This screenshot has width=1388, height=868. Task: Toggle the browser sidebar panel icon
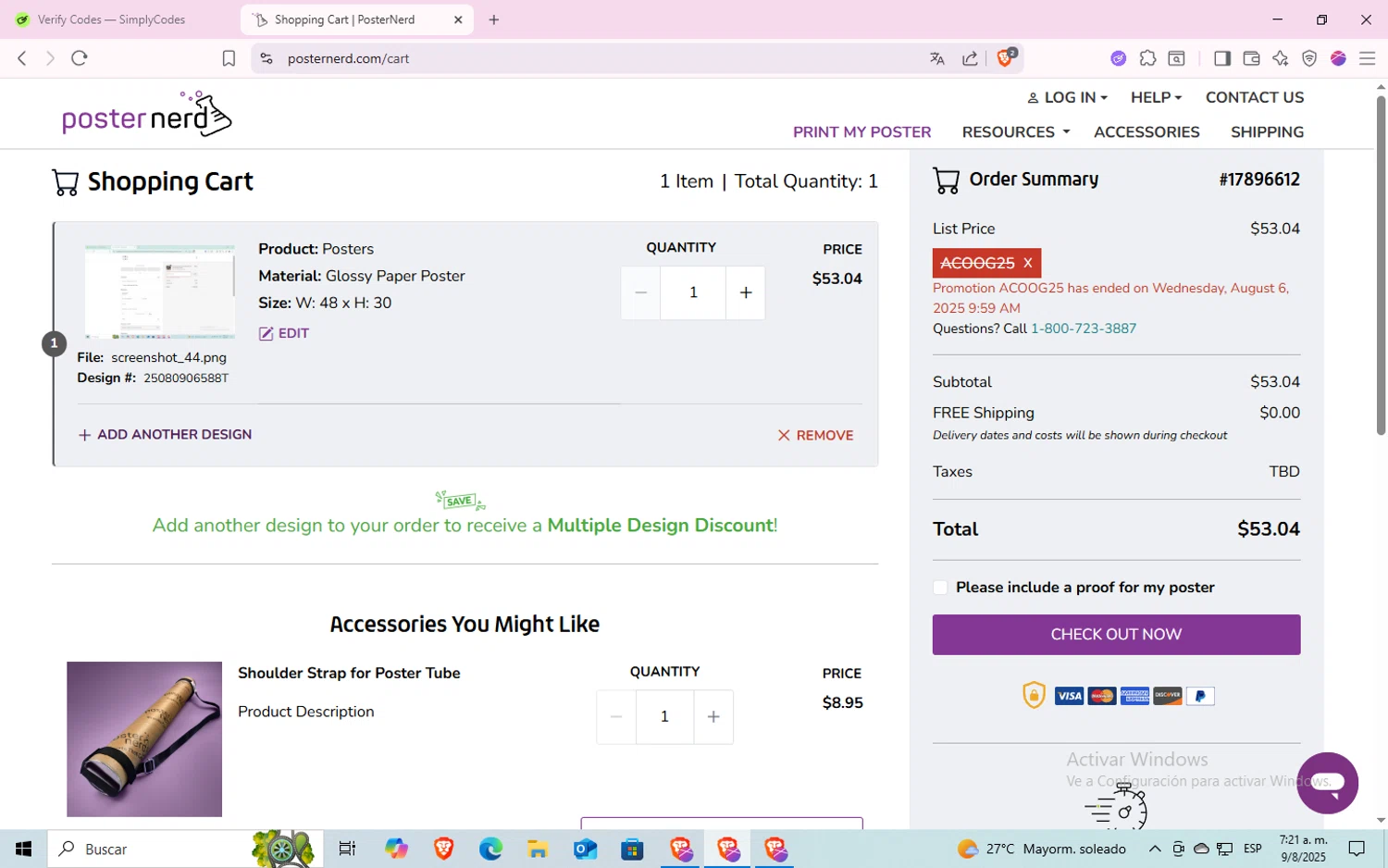point(1221,58)
